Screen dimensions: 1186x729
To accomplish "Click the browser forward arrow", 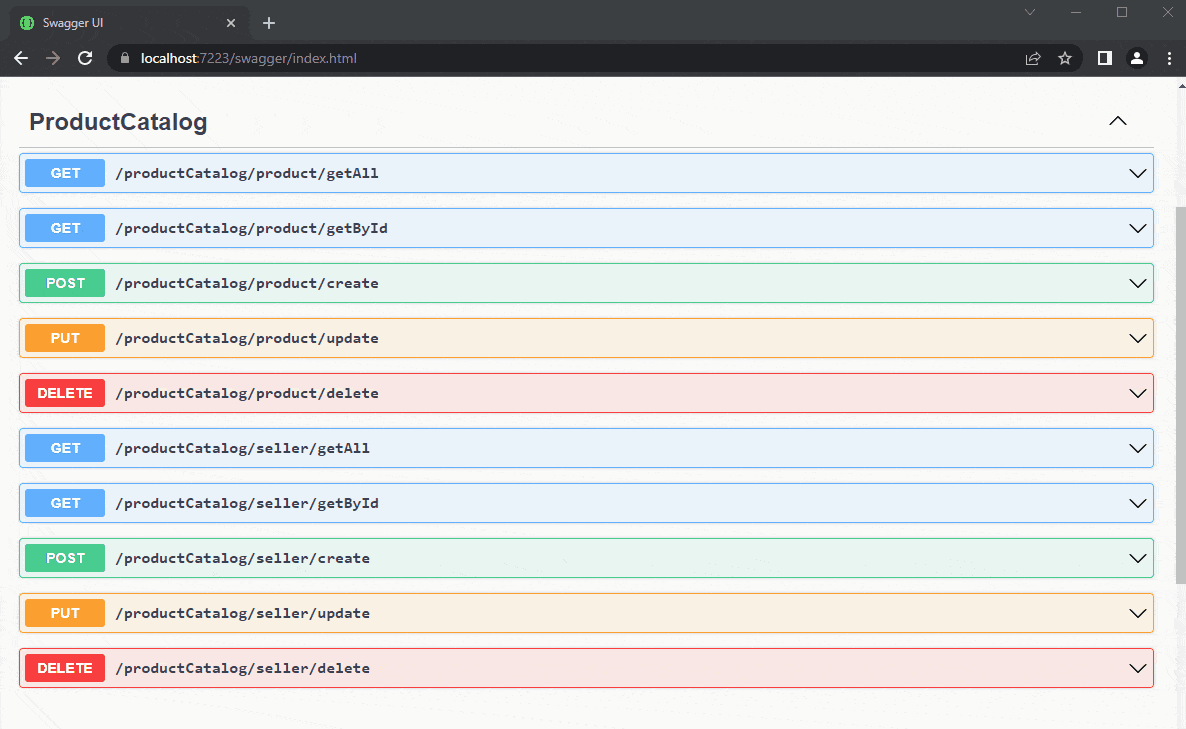I will (53, 58).
